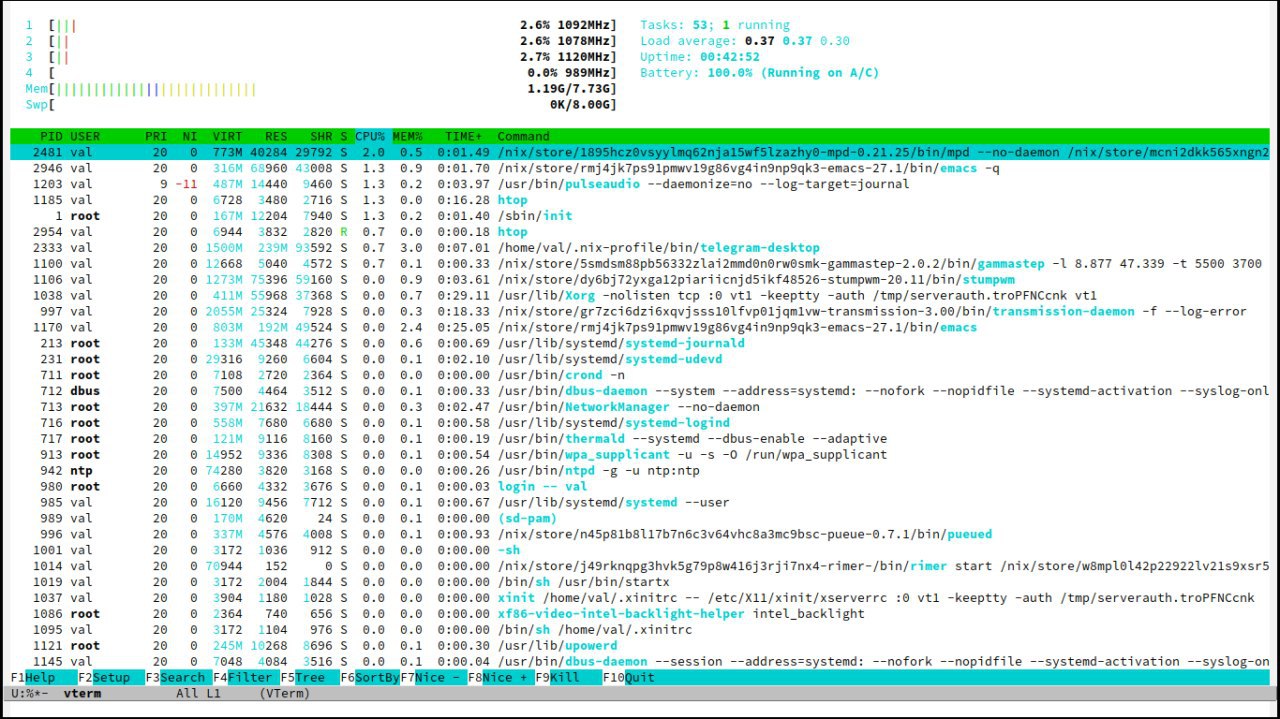
Task: Select the mpd process row, PID 2481
Action: (x=640, y=152)
